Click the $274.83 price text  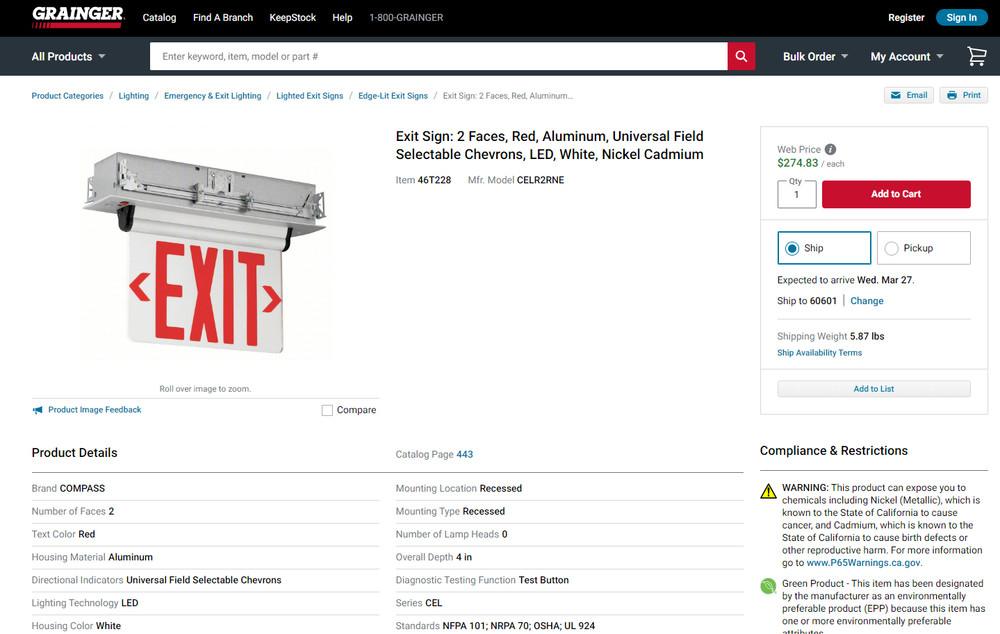coord(797,163)
